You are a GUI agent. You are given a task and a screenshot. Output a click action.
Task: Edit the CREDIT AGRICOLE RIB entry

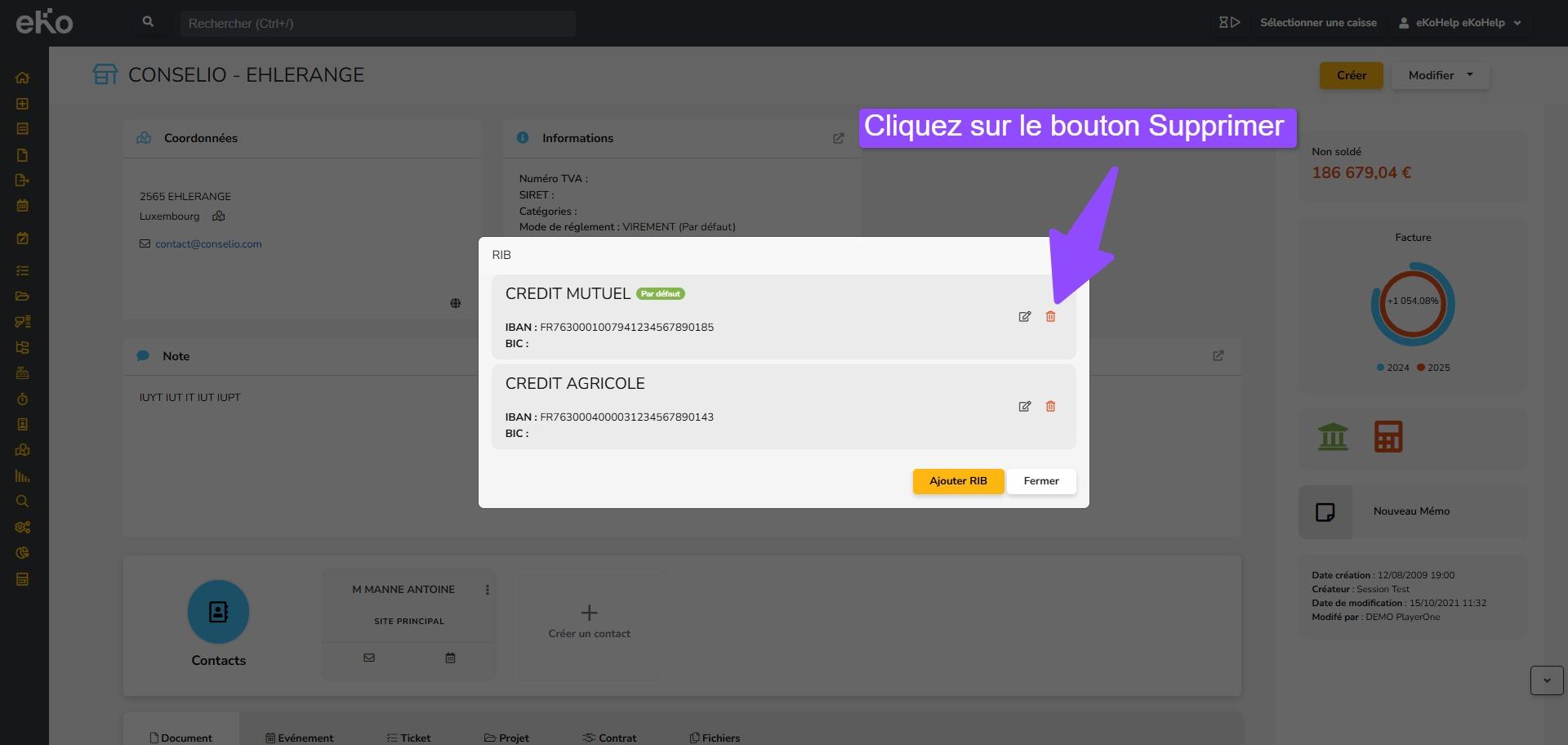[1024, 407]
